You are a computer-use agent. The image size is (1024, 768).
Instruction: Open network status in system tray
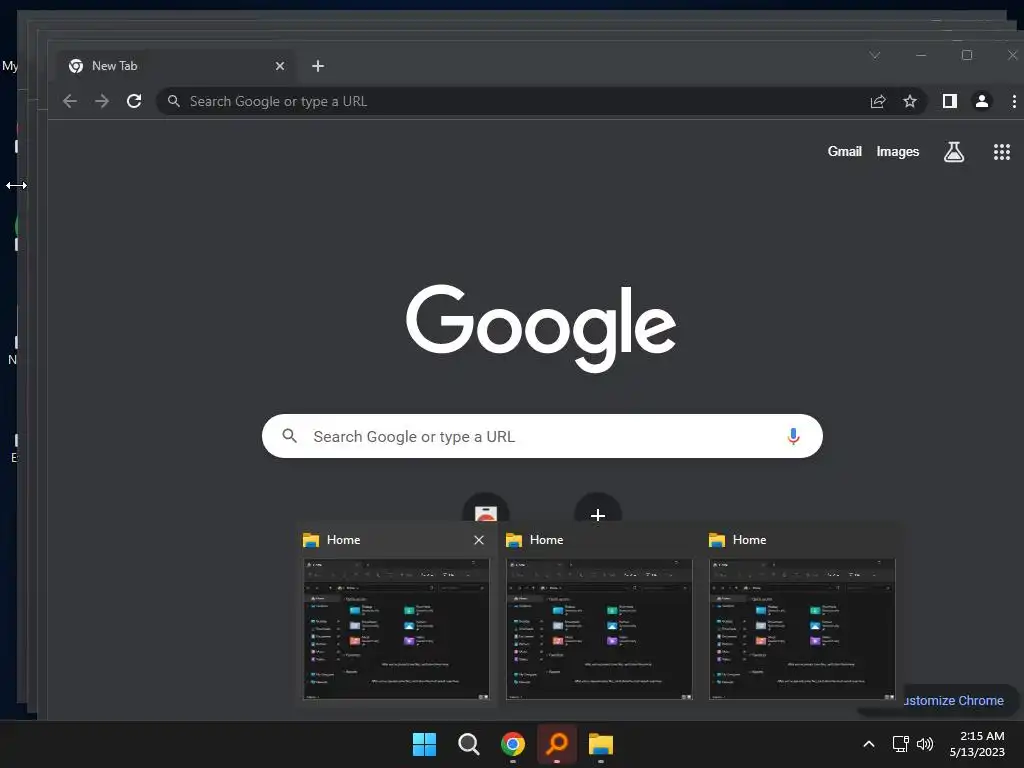tap(901, 744)
